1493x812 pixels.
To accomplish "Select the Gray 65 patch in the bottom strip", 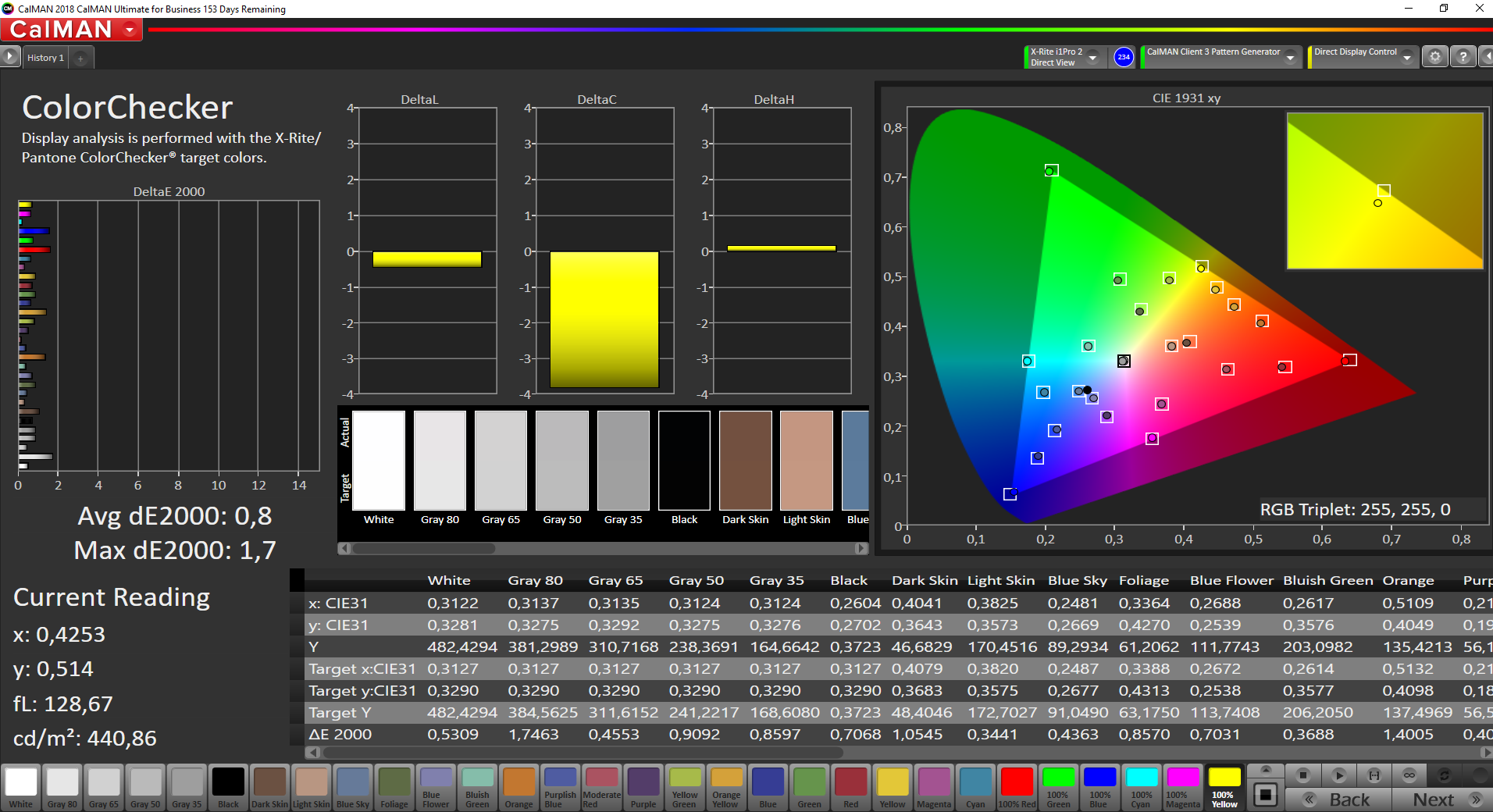I will click(x=104, y=787).
